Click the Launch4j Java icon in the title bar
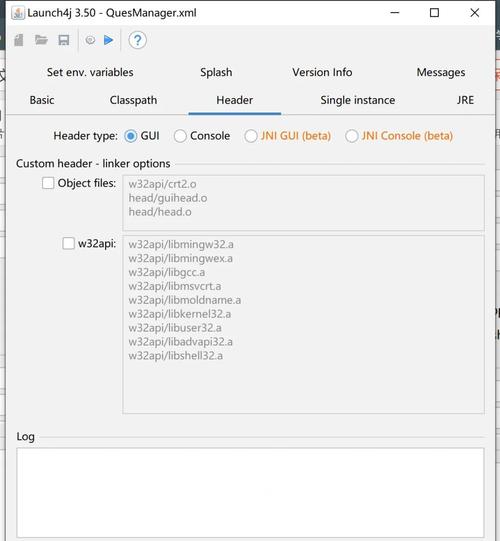 point(18,13)
